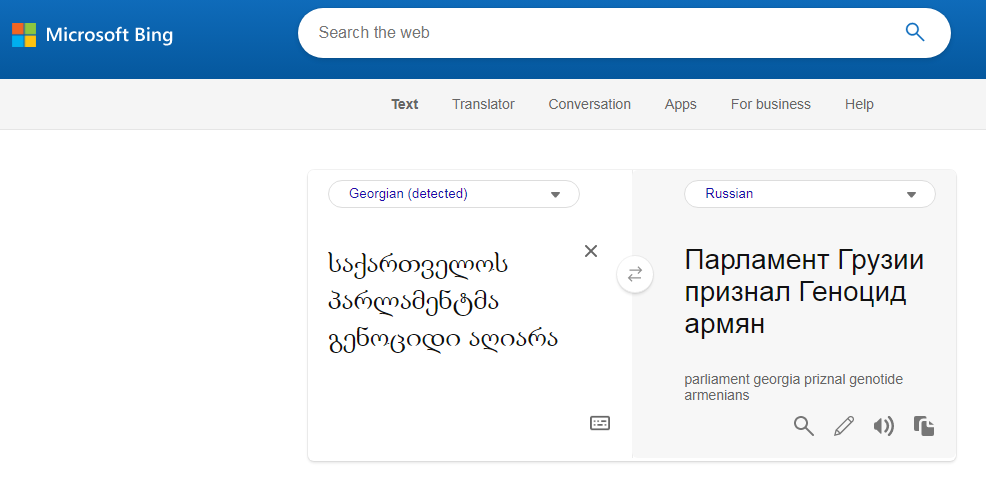986x491 pixels.
Task: Open the on-screen keyboard icon
Action: [x=599, y=423]
